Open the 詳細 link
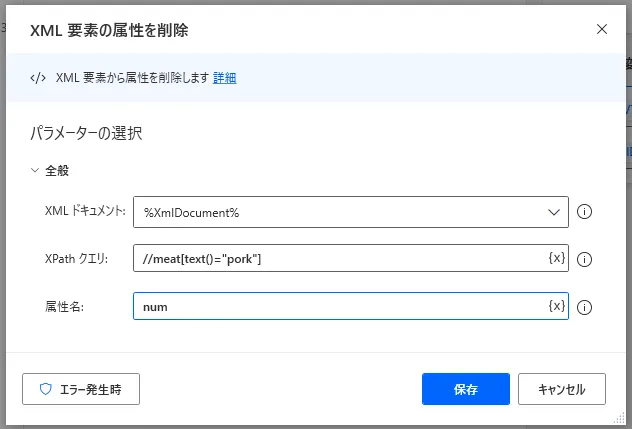The image size is (632, 429). 225,78
